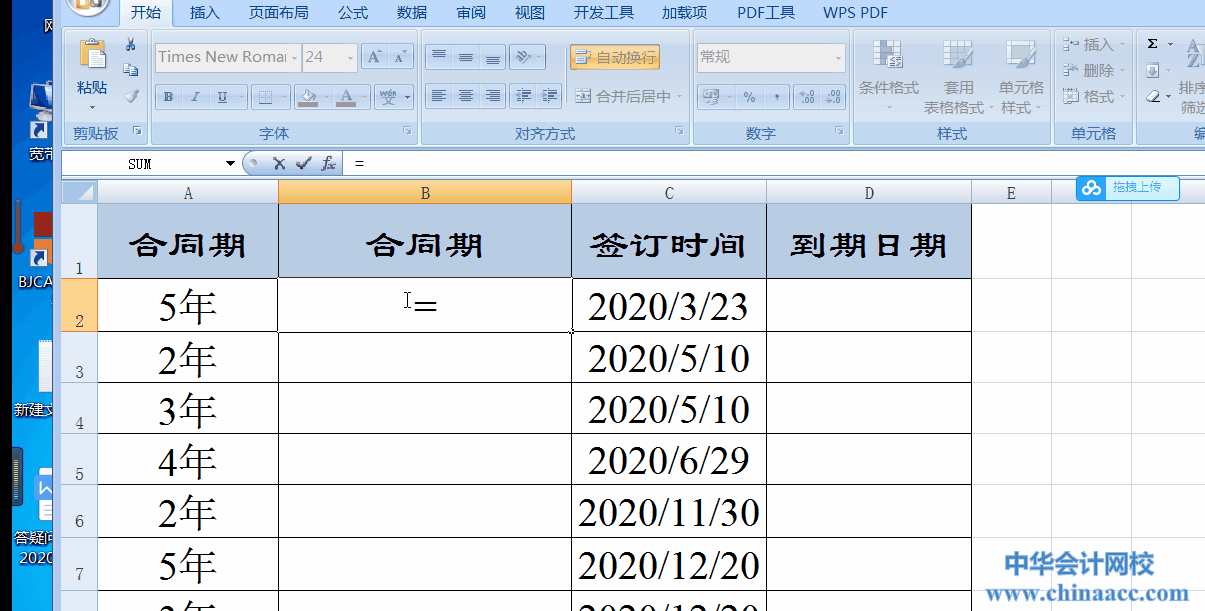Click the AutoSum (Σ) icon
This screenshot has width=1205, height=611.
pos(1152,44)
